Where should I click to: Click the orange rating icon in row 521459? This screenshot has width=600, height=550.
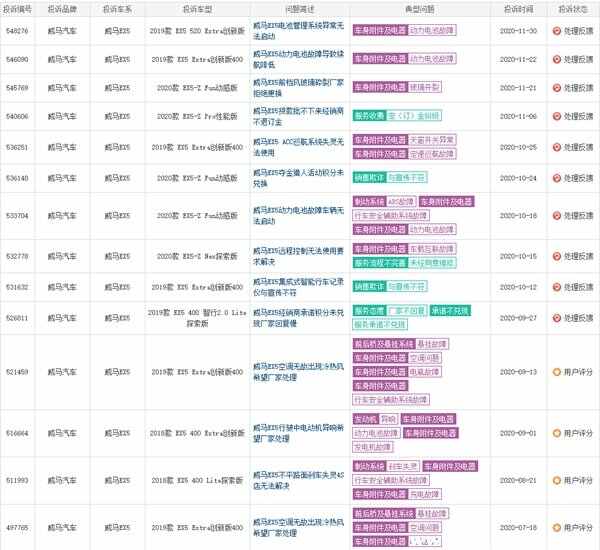[557, 372]
